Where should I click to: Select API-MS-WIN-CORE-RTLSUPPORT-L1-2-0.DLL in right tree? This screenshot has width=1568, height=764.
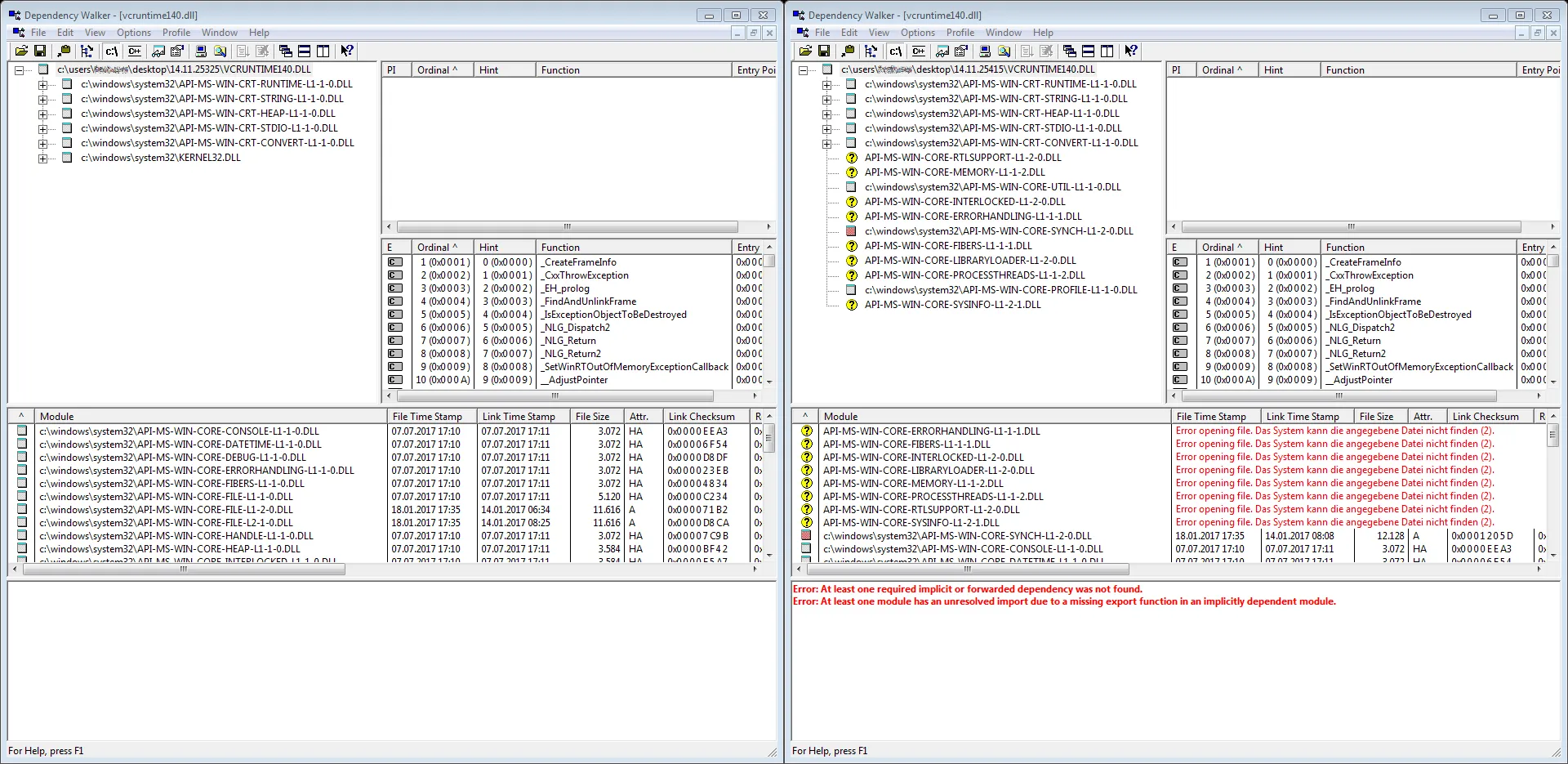[x=963, y=158]
